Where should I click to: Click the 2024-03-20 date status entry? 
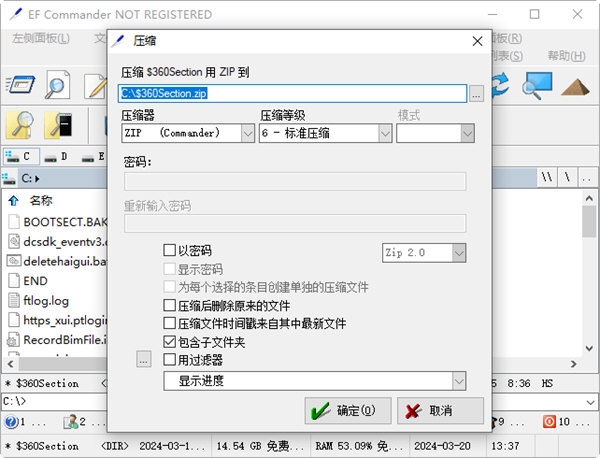pyautogui.click(x=442, y=446)
